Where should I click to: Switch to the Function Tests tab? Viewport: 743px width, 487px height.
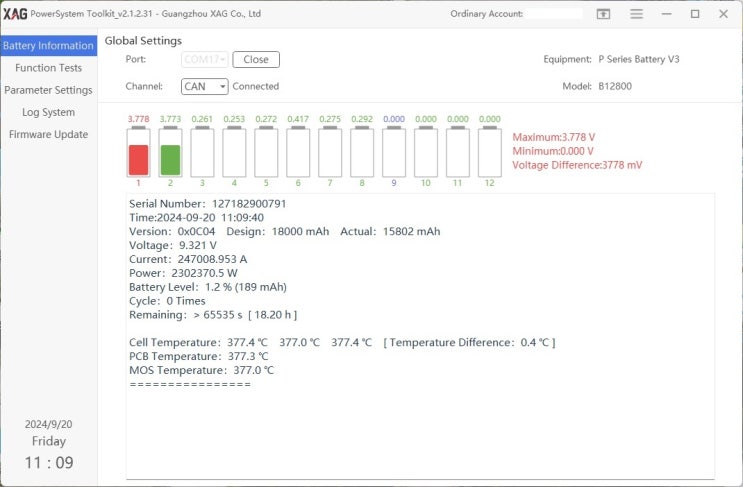48,68
